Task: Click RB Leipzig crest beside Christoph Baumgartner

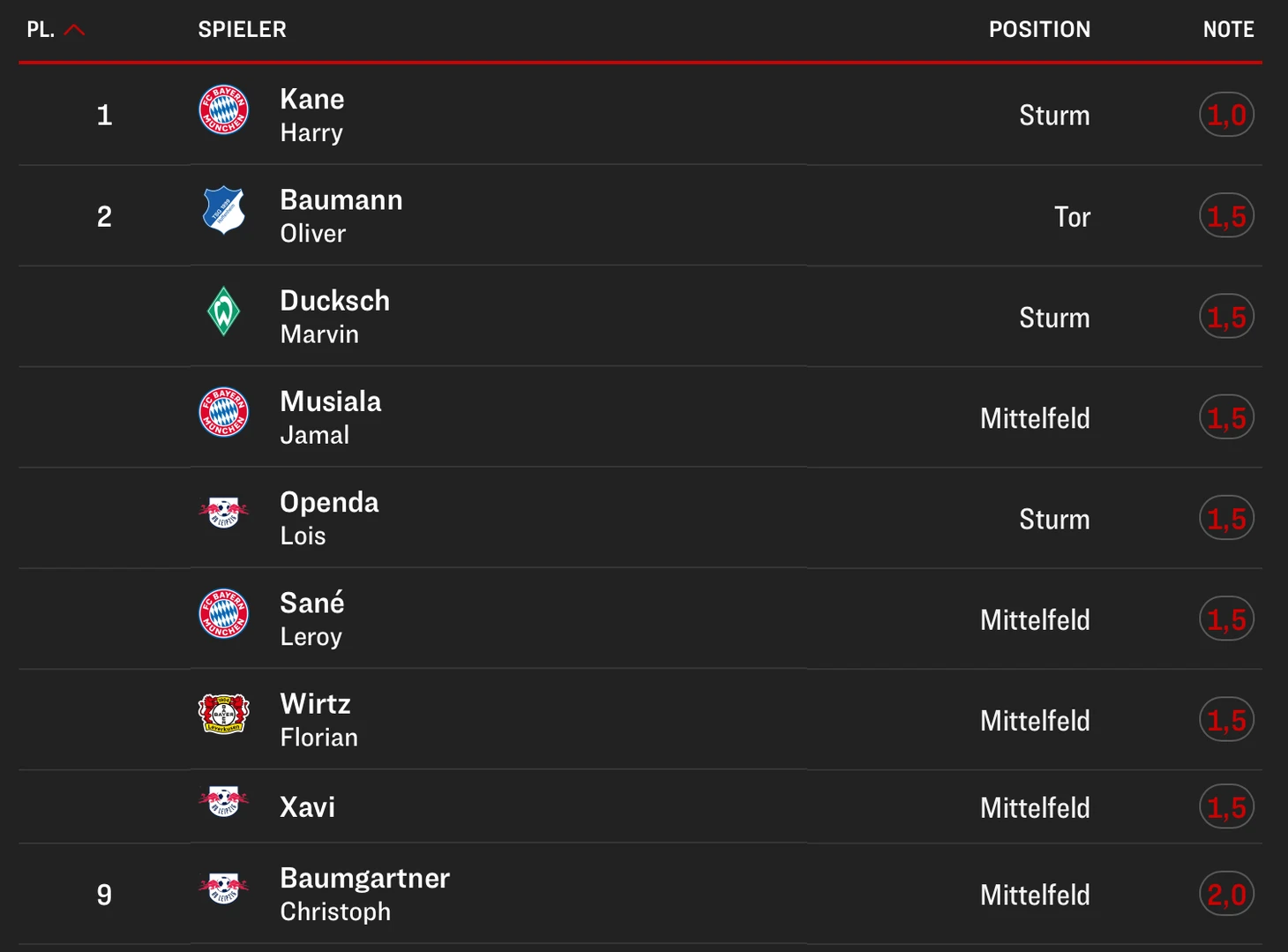Action: coord(224,888)
